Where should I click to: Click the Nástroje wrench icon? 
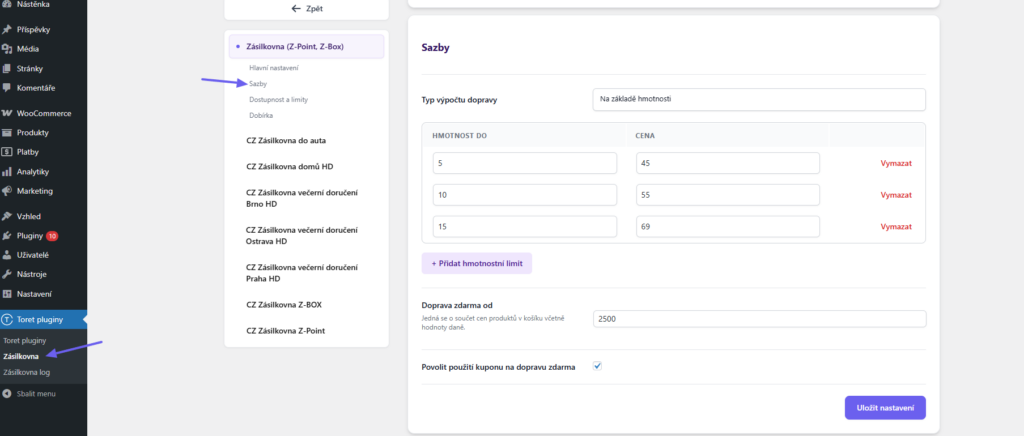point(7,274)
